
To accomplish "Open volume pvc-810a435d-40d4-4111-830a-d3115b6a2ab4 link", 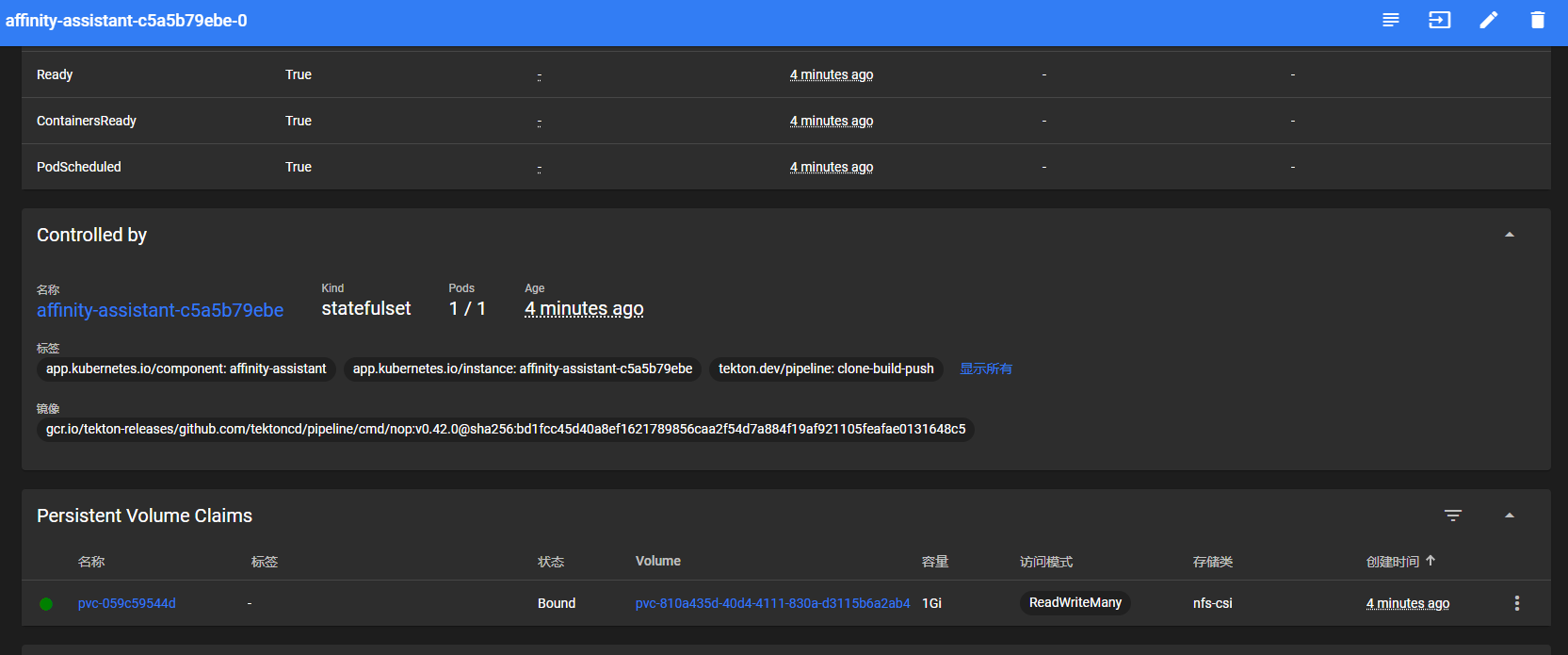I will [x=773, y=603].
